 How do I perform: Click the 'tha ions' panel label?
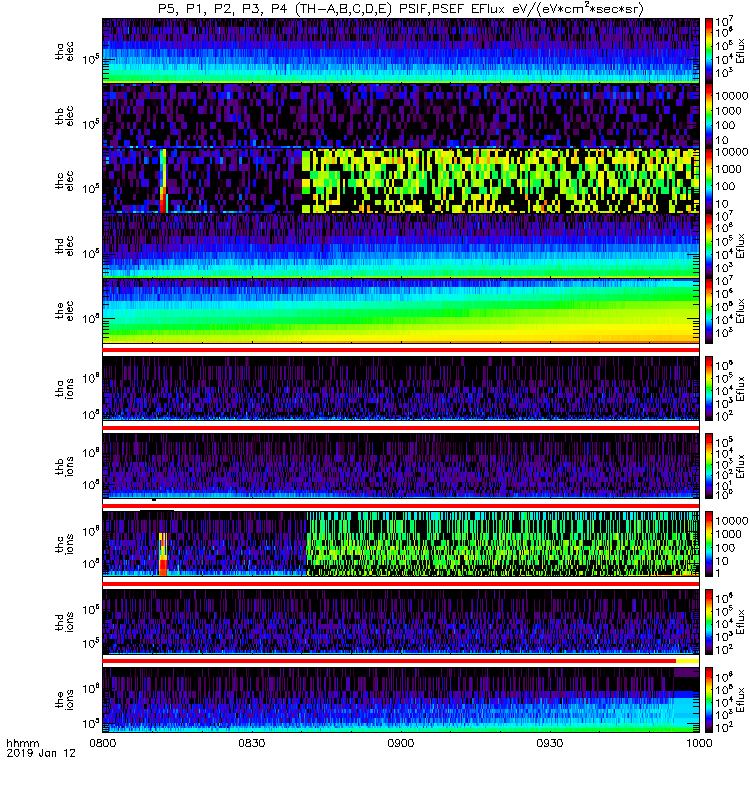[x=64, y=389]
